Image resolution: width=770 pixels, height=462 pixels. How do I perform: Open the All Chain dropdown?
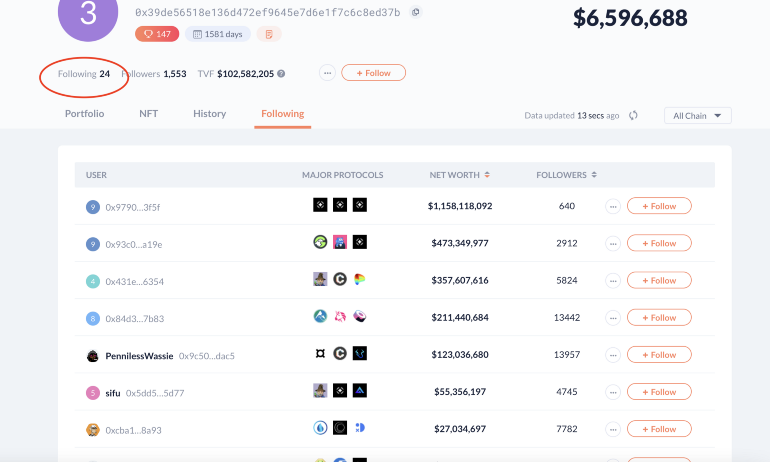tap(698, 116)
